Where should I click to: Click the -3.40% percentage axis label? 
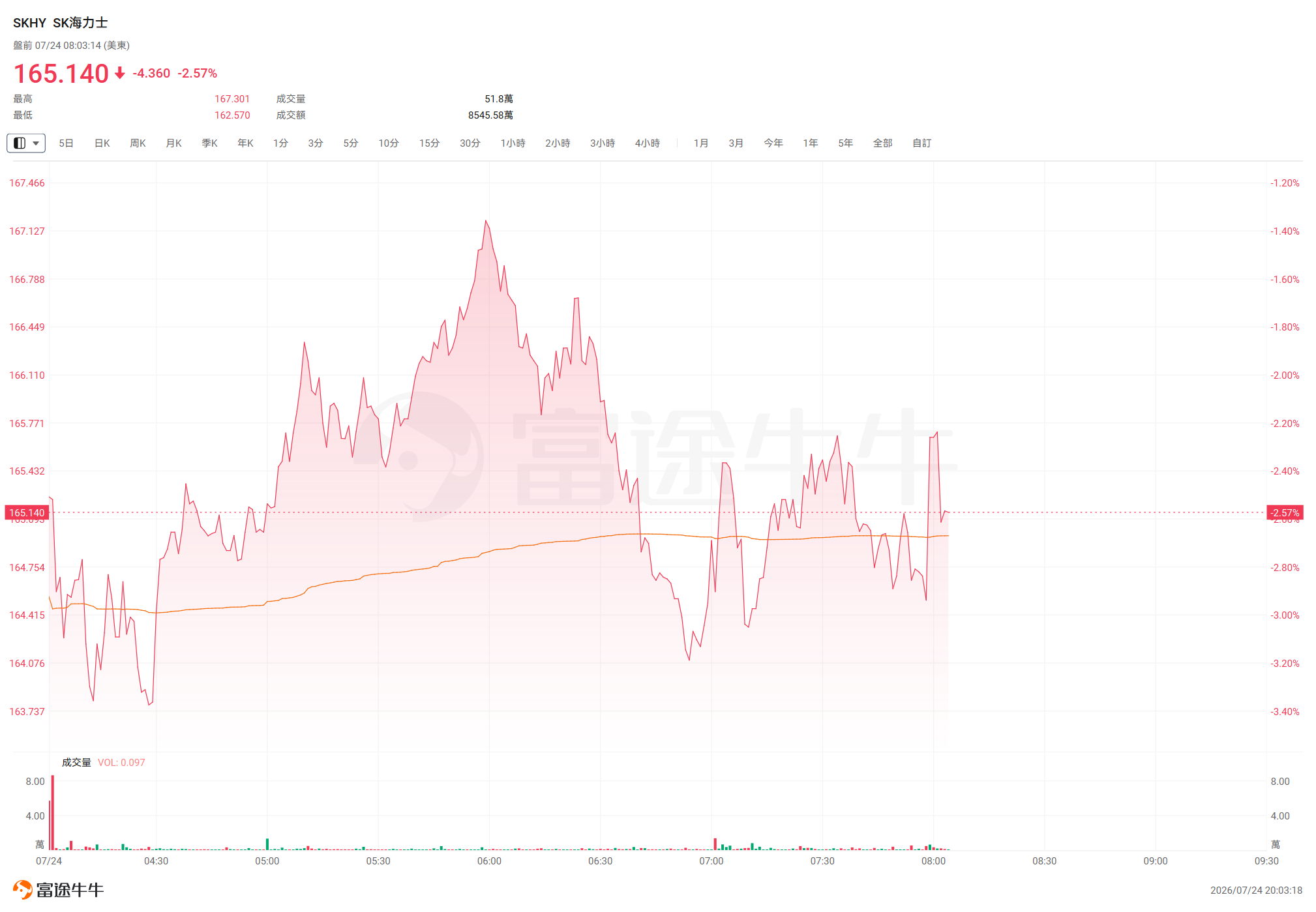pos(1285,712)
